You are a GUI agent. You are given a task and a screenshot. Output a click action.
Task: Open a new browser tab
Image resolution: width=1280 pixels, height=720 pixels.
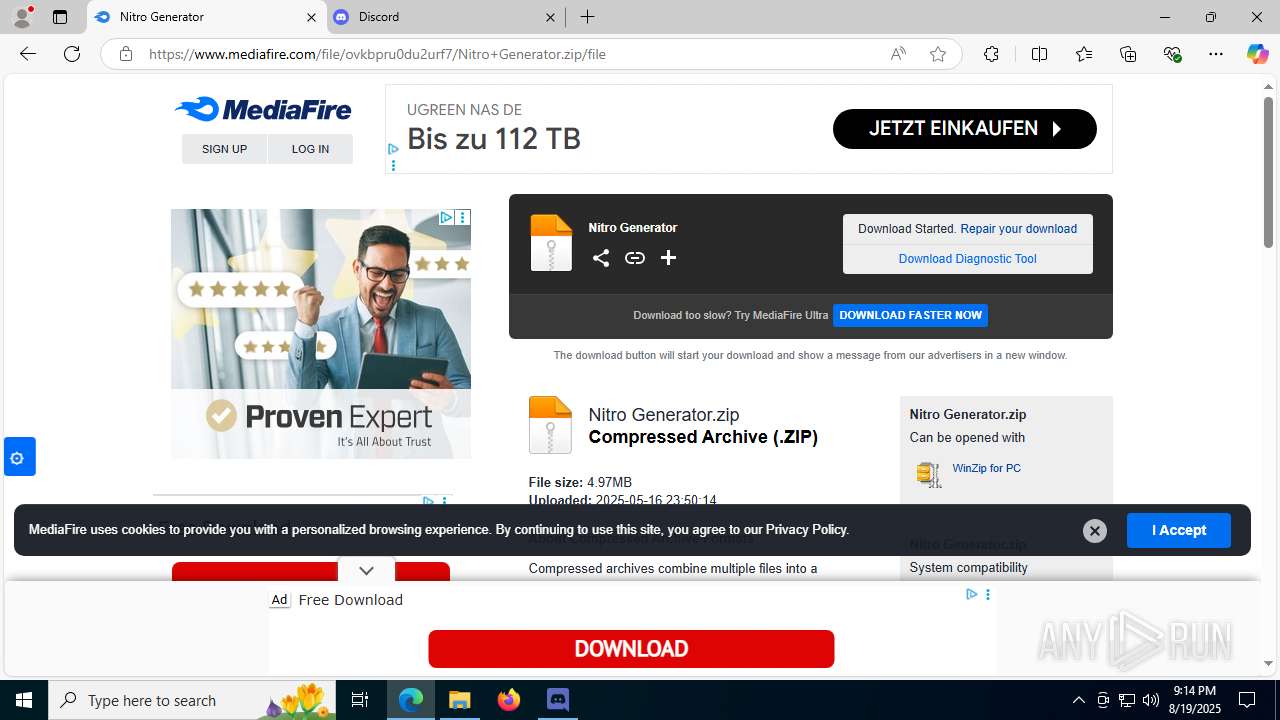point(588,17)
